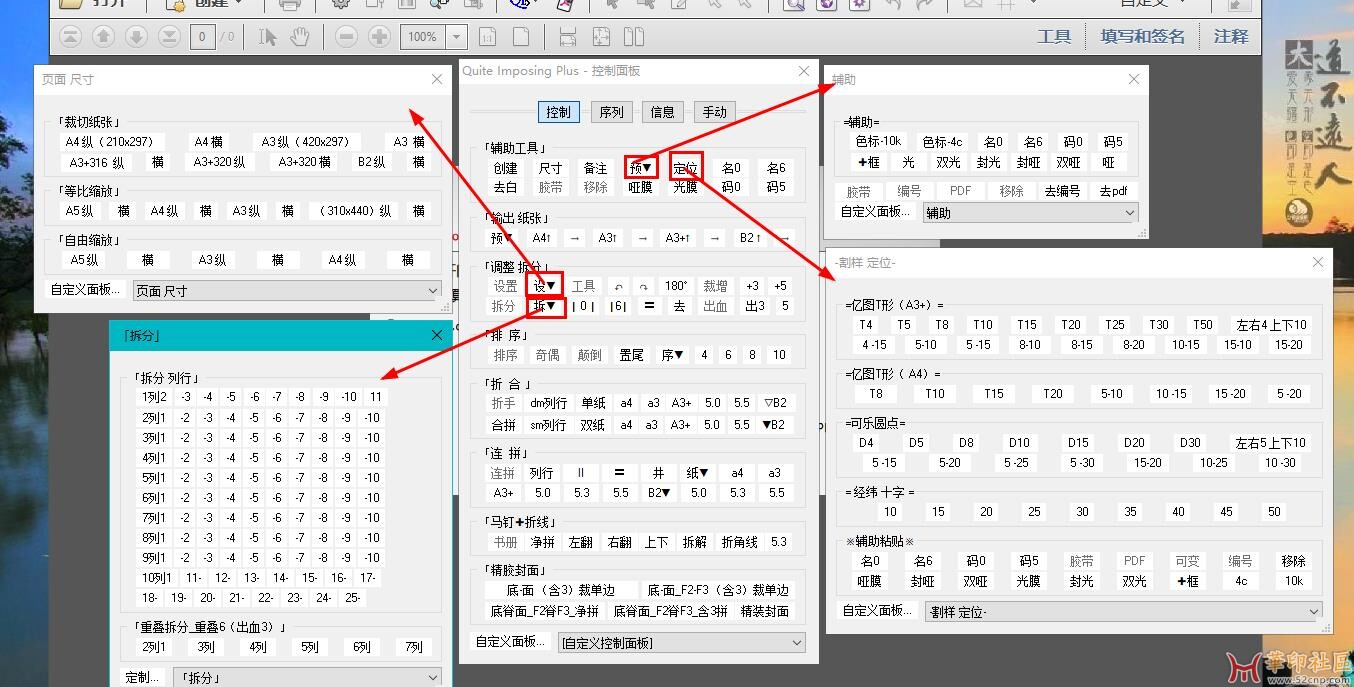Expand the 辅助 panel combo box
Image resolution: width=1354 pixels, height=687 pixels.
tap(1030, 212)
